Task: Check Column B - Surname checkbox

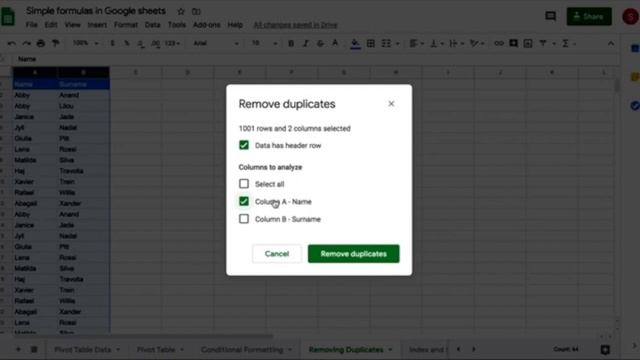Action: 244,219
